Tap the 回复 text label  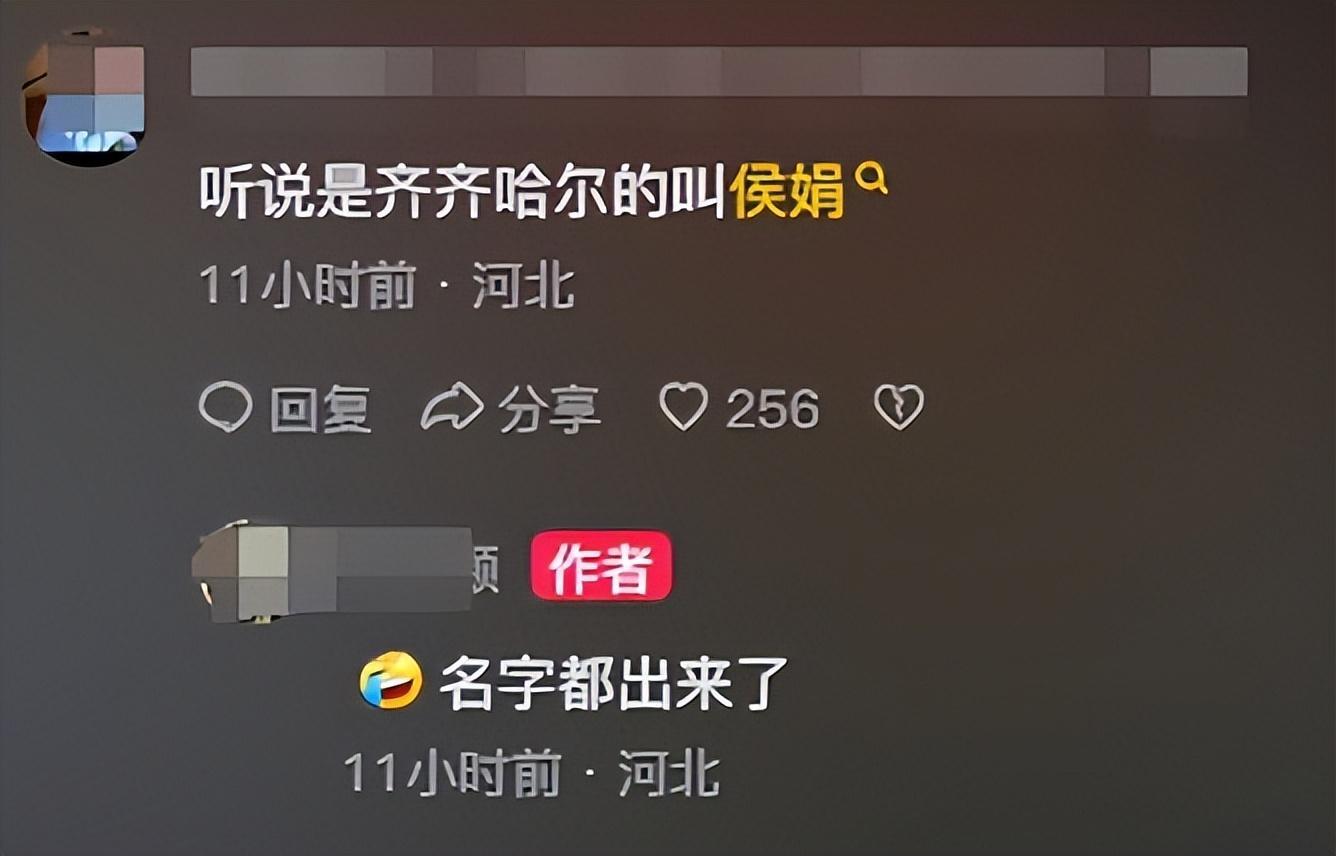click(x=321, y=409)
